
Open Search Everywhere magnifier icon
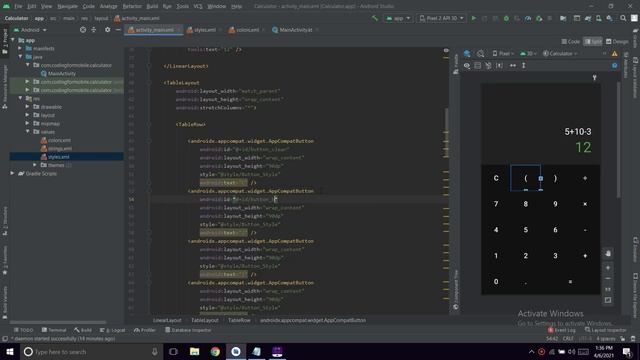[623, 18]
